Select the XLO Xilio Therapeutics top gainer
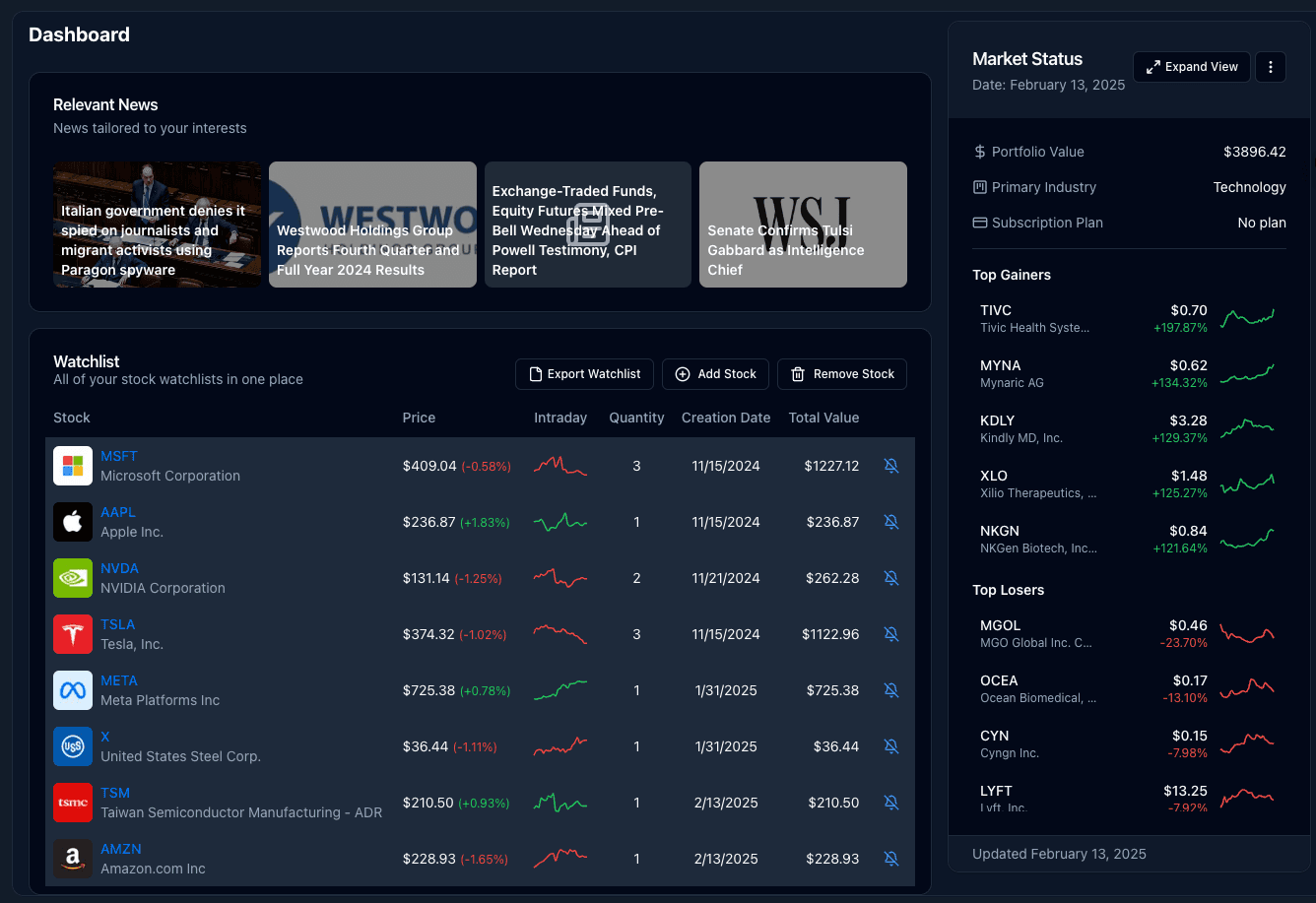 coord(1128,484)
